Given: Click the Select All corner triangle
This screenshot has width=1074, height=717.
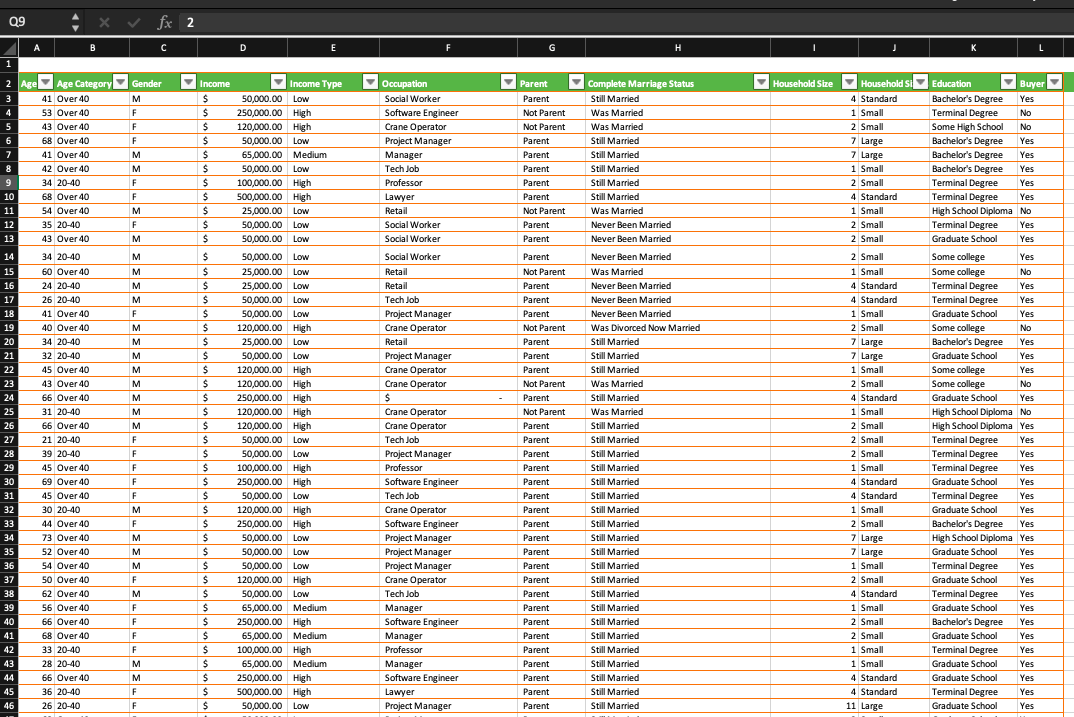Looking at the screenshot, I should tap(9, 48).
